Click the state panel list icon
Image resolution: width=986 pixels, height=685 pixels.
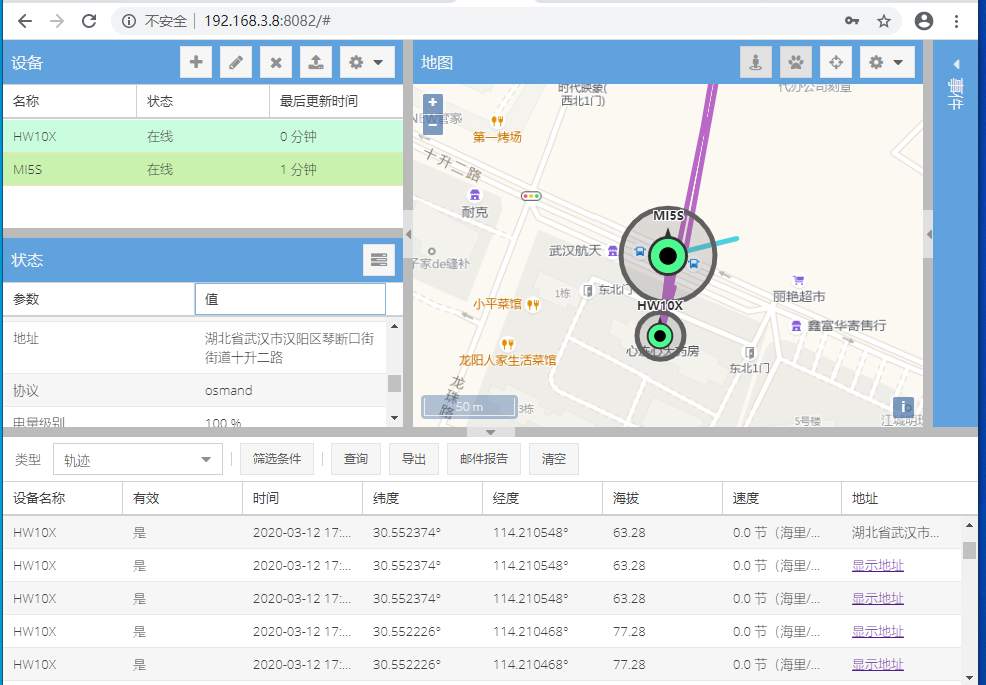pyautogui.click(x=378, y=260)
